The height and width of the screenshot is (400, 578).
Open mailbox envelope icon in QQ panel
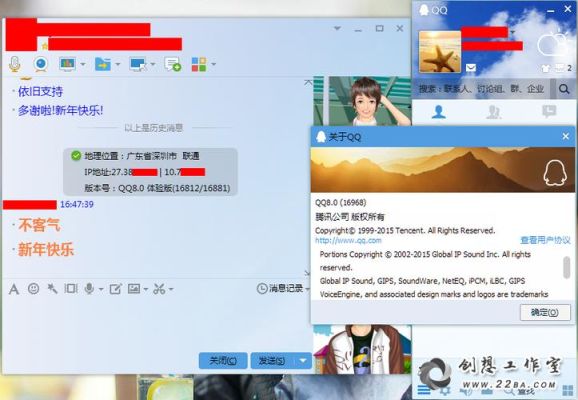click(471, 67)
